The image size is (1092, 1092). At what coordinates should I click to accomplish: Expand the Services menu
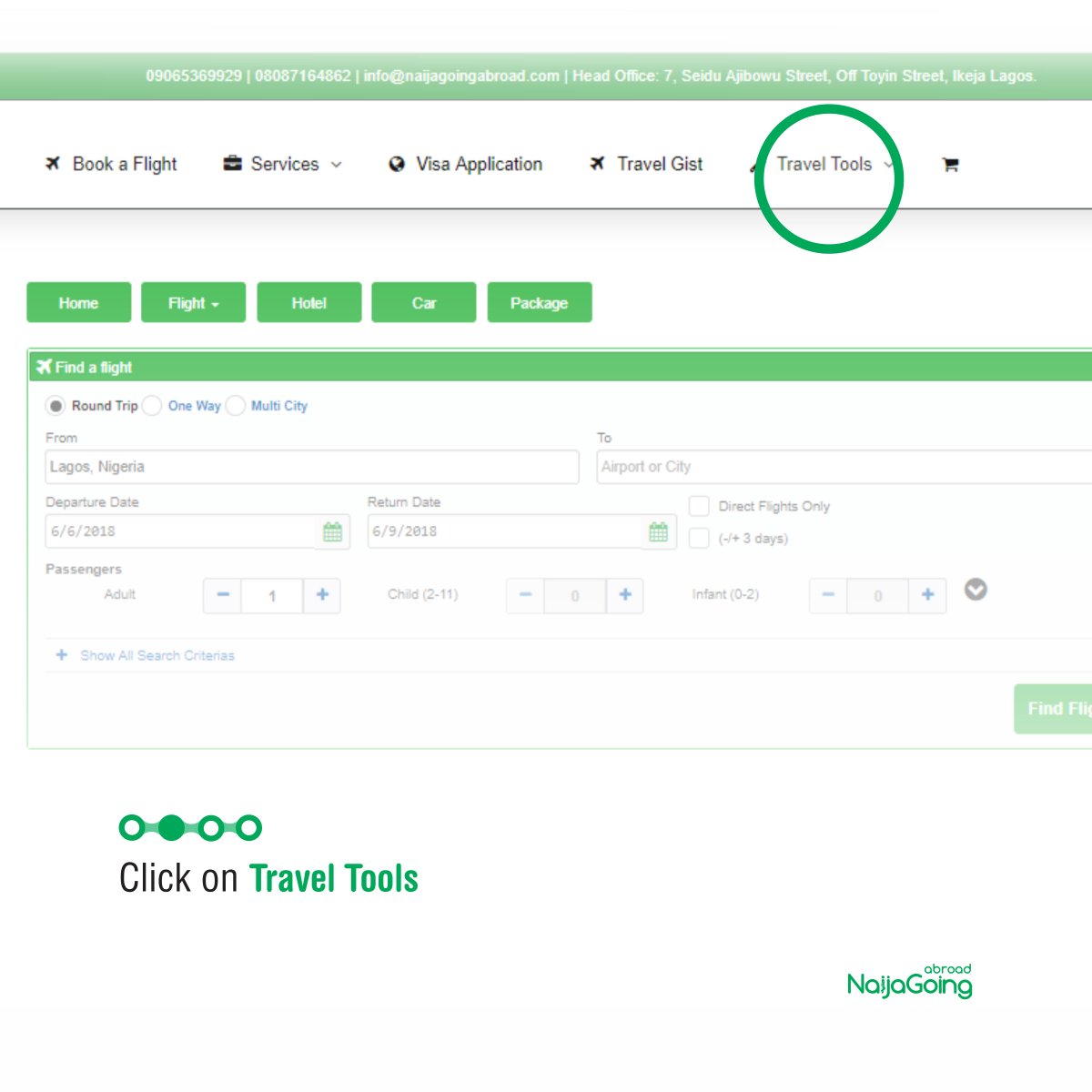283,164
